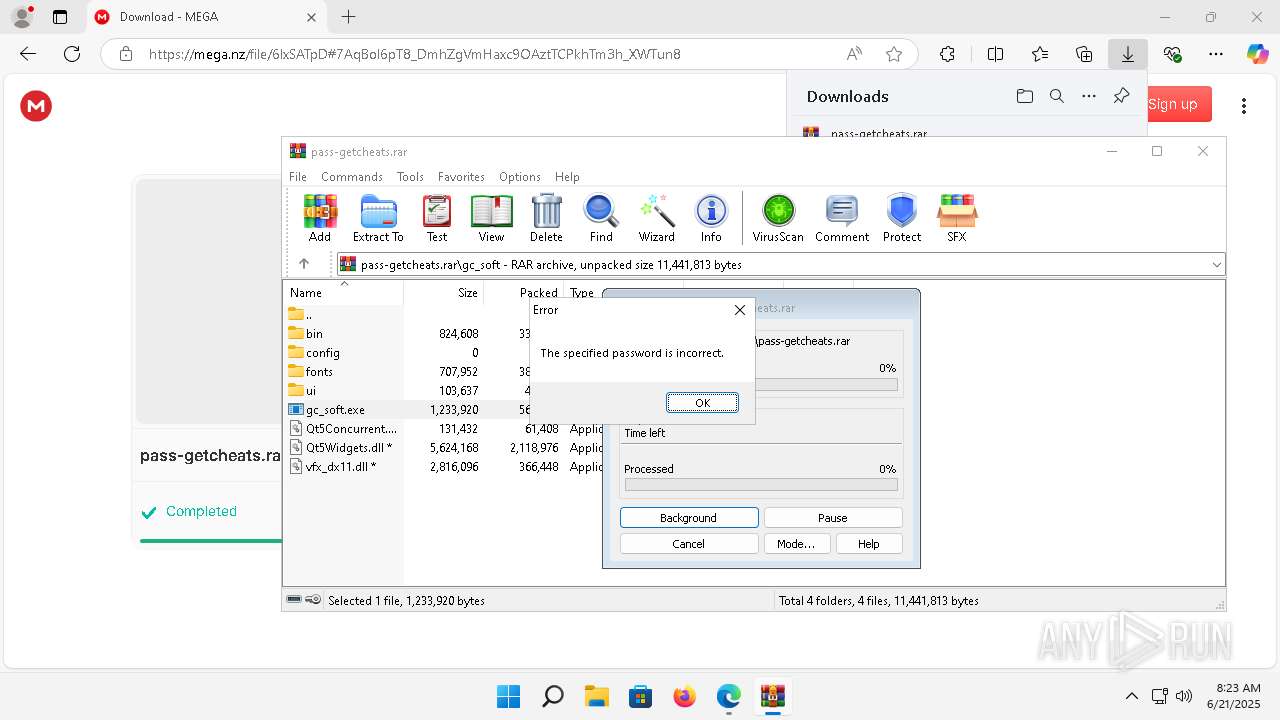Screen dimensions: 1280x720
Task: Go up one folder level arrow
Action: point(304,264)
